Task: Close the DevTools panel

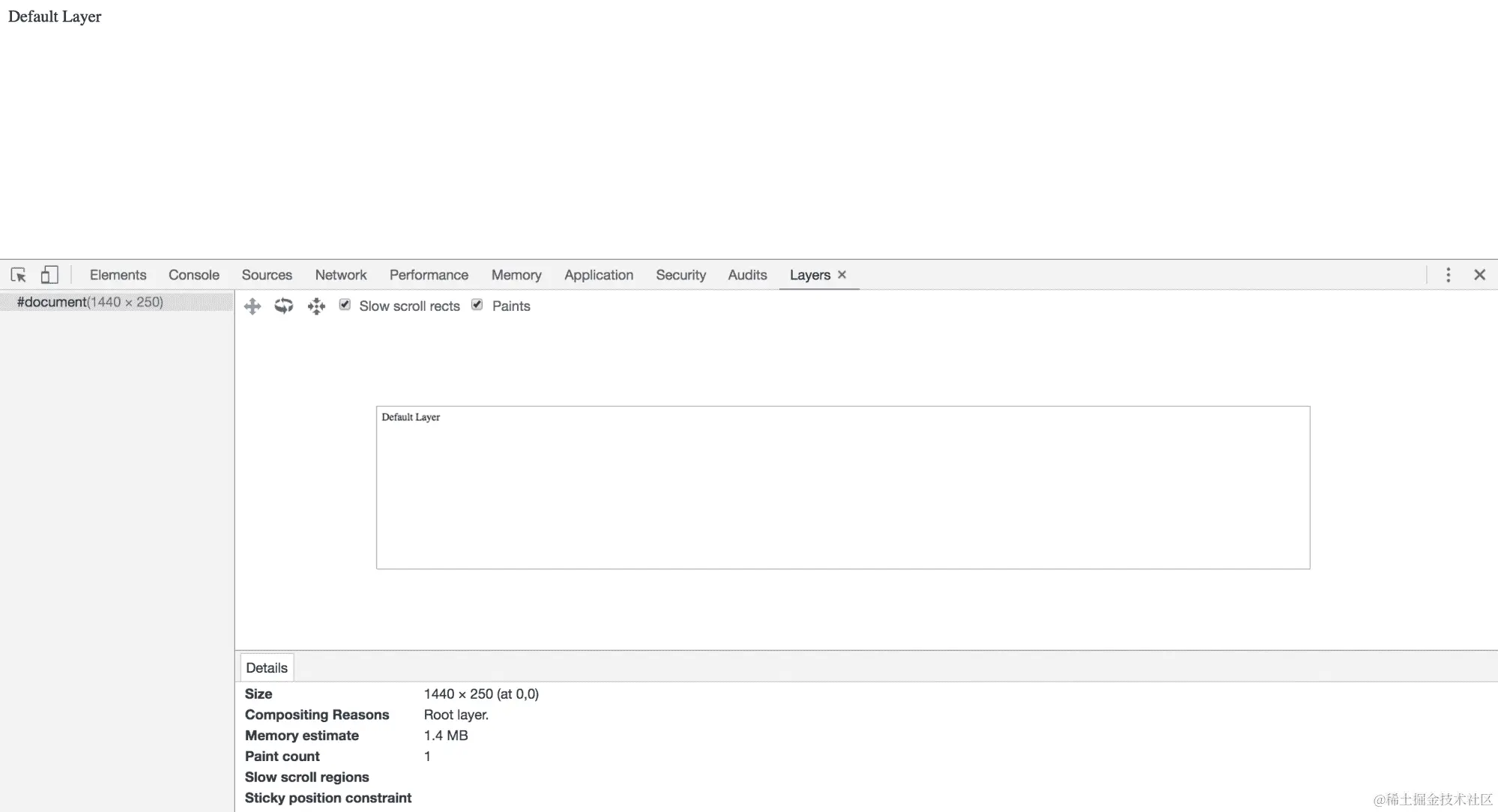Action: pos(1479,275)
